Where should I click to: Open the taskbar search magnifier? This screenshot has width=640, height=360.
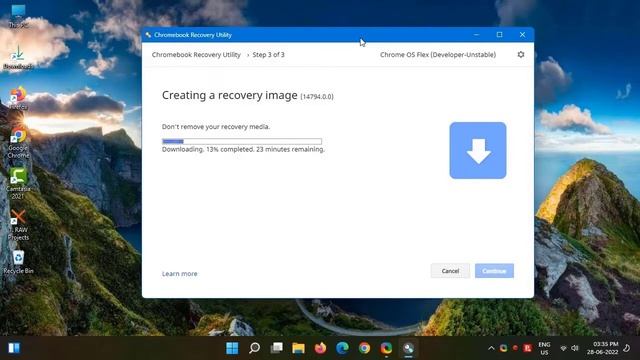pyautogui.click(x=254, y=348)
